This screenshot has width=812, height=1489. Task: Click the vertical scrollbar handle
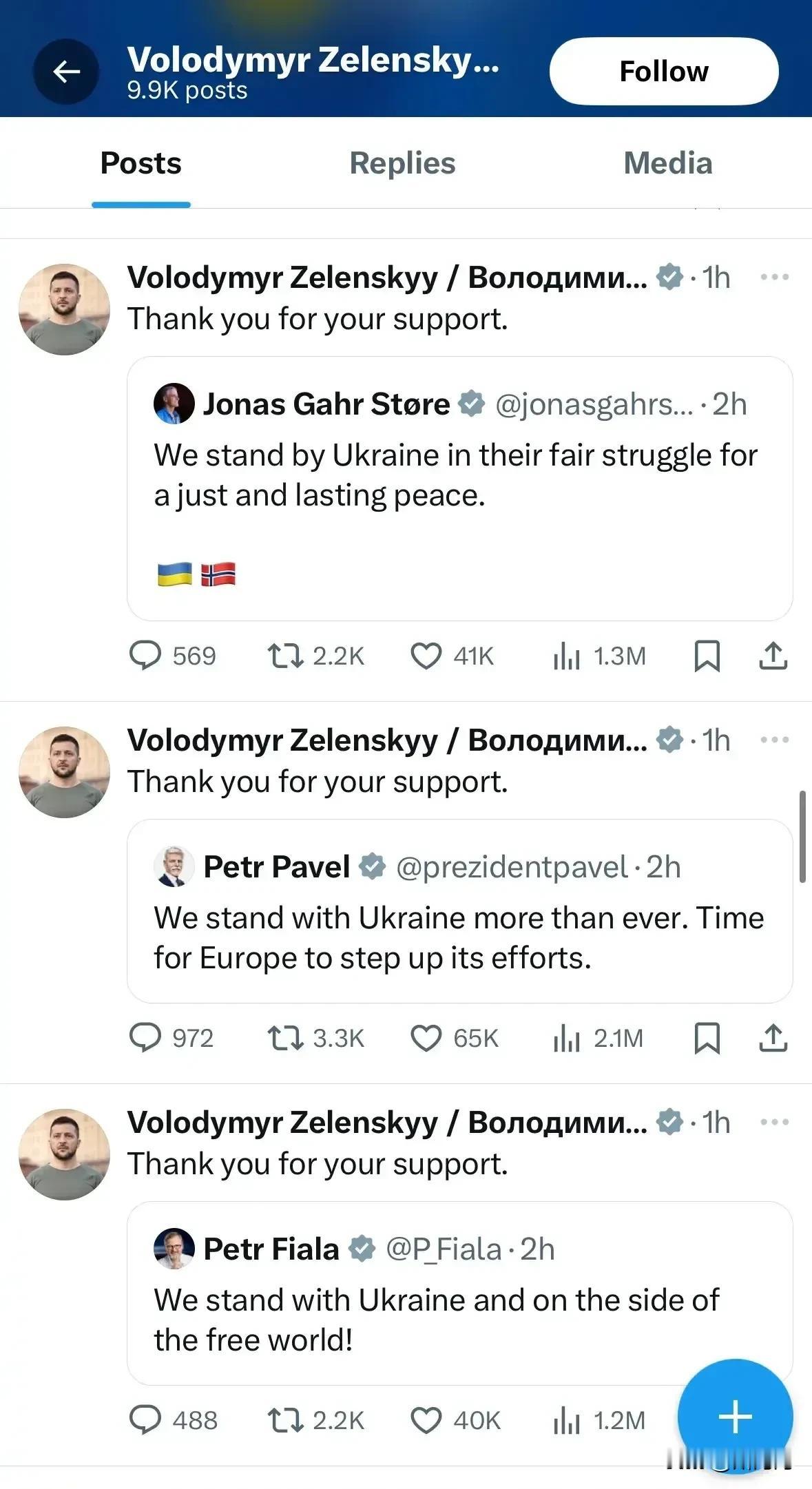point(802,837)
